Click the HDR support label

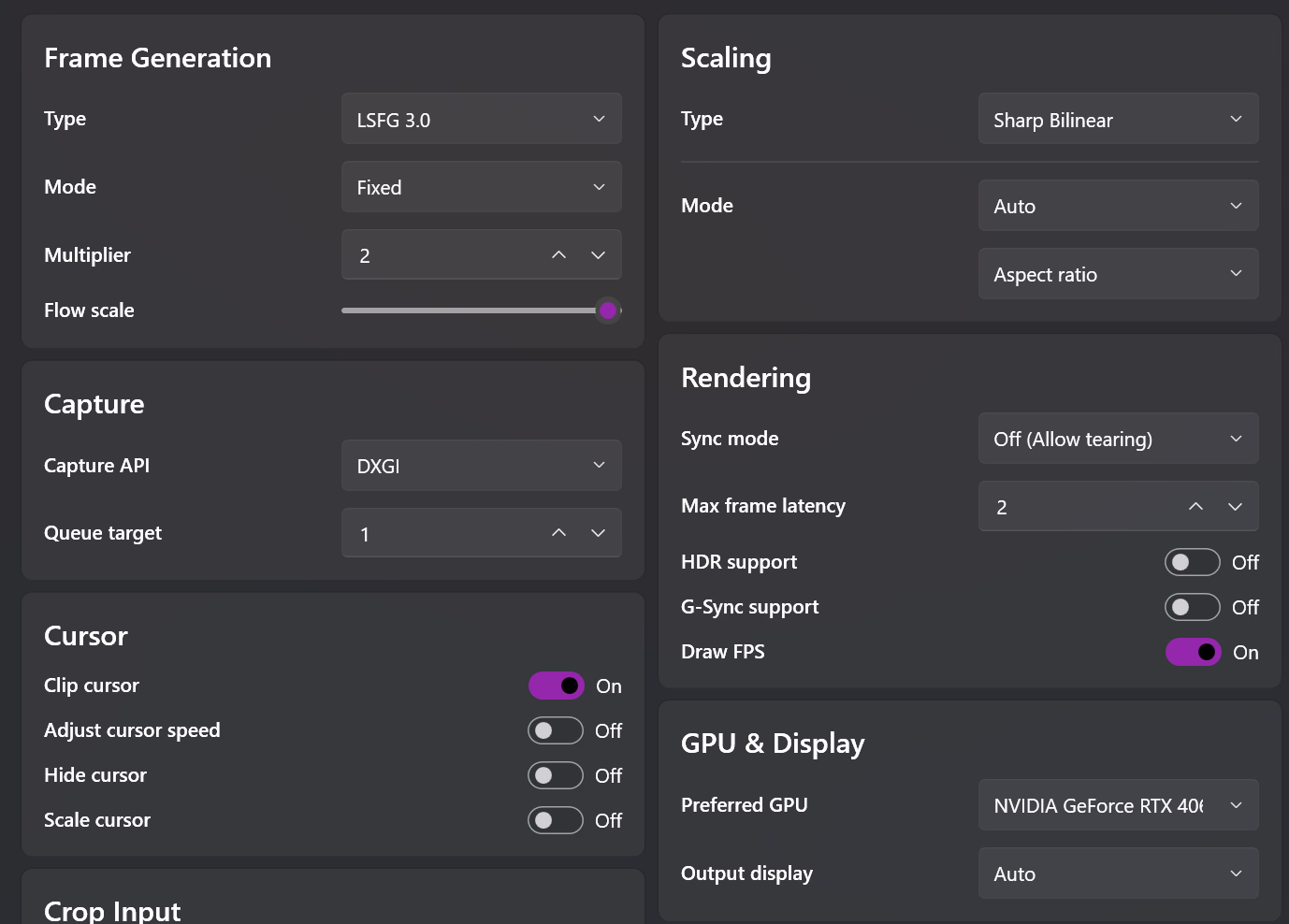coord(739,562)
